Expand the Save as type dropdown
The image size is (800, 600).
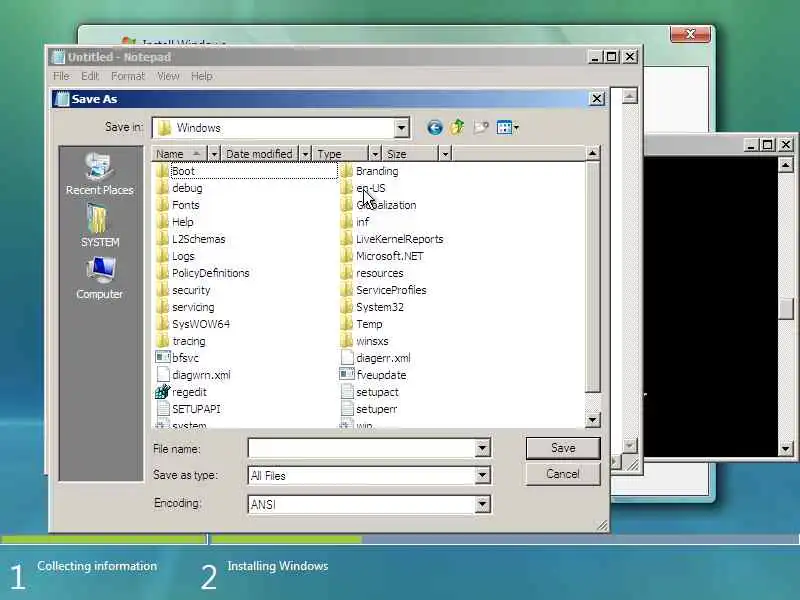tap(482, 476)
